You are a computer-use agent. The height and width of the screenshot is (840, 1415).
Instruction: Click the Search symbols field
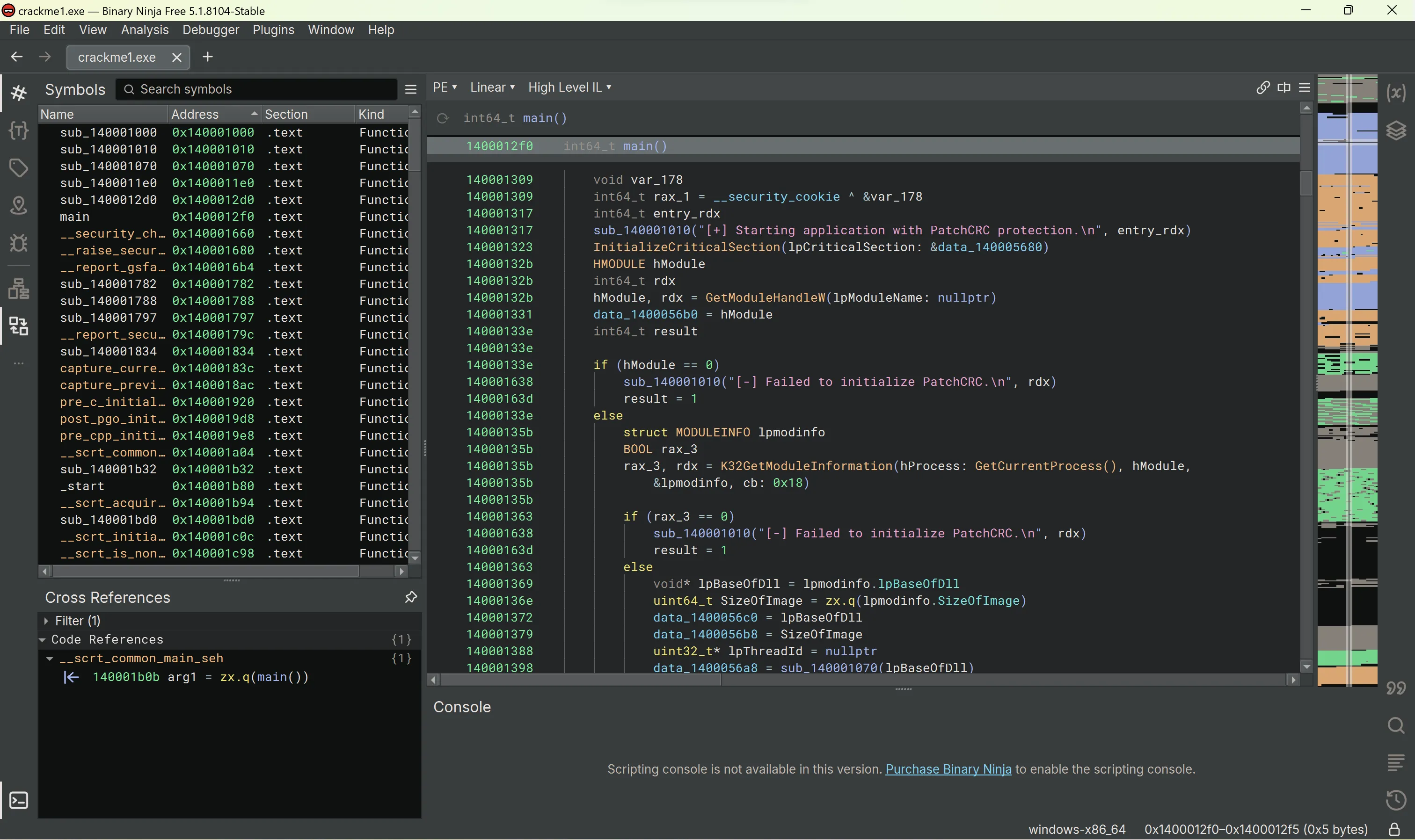(261, 89)
